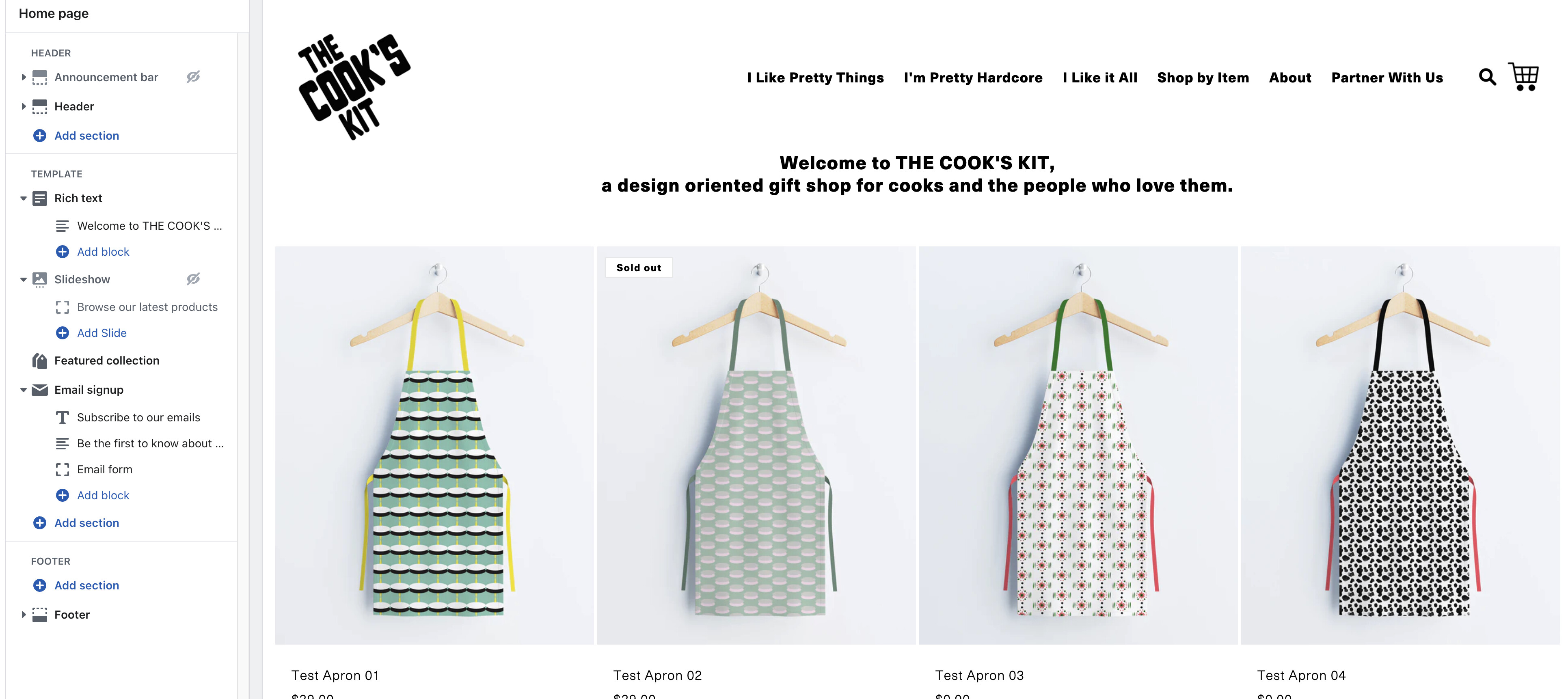
Task: Open the Test Apron 04 product thumbnail
Action: coord(1400,445)
